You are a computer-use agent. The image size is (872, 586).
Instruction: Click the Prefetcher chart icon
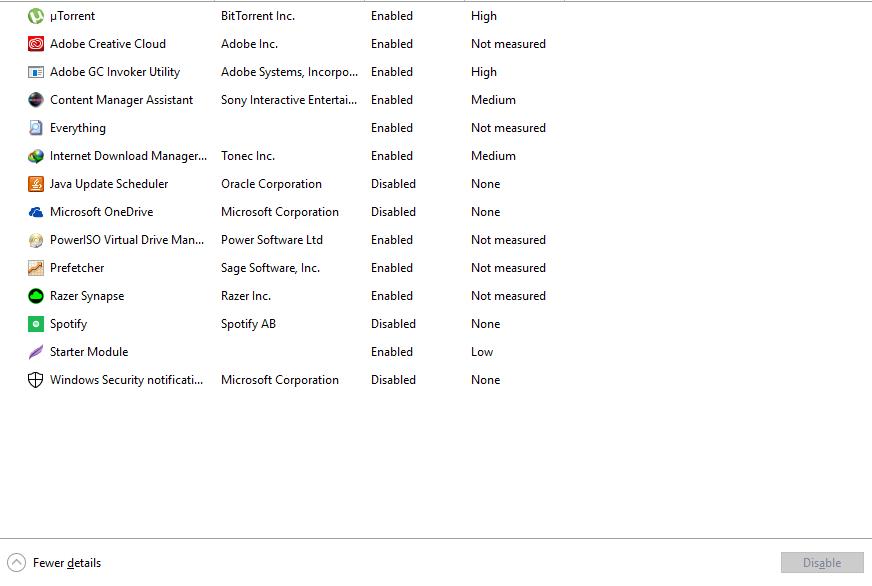pyautogui.click(x=36, y=268)
